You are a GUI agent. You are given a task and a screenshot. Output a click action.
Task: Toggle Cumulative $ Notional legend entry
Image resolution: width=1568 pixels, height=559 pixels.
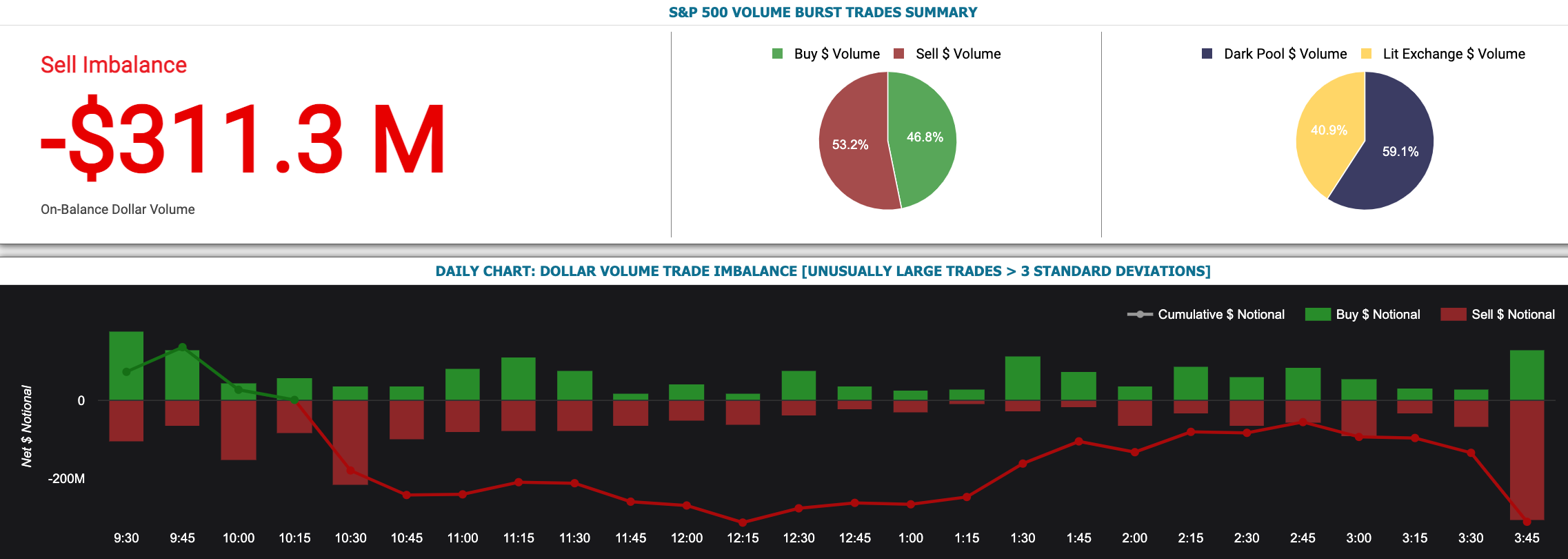coord(1206,314)
